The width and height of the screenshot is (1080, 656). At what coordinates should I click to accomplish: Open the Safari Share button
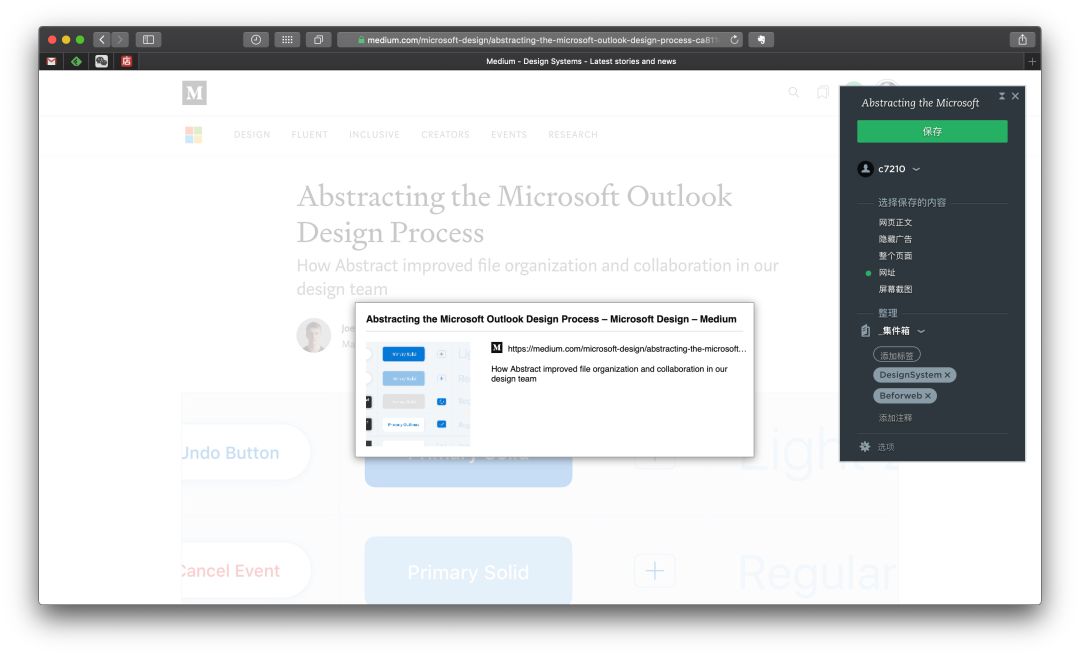[1022, 39]
